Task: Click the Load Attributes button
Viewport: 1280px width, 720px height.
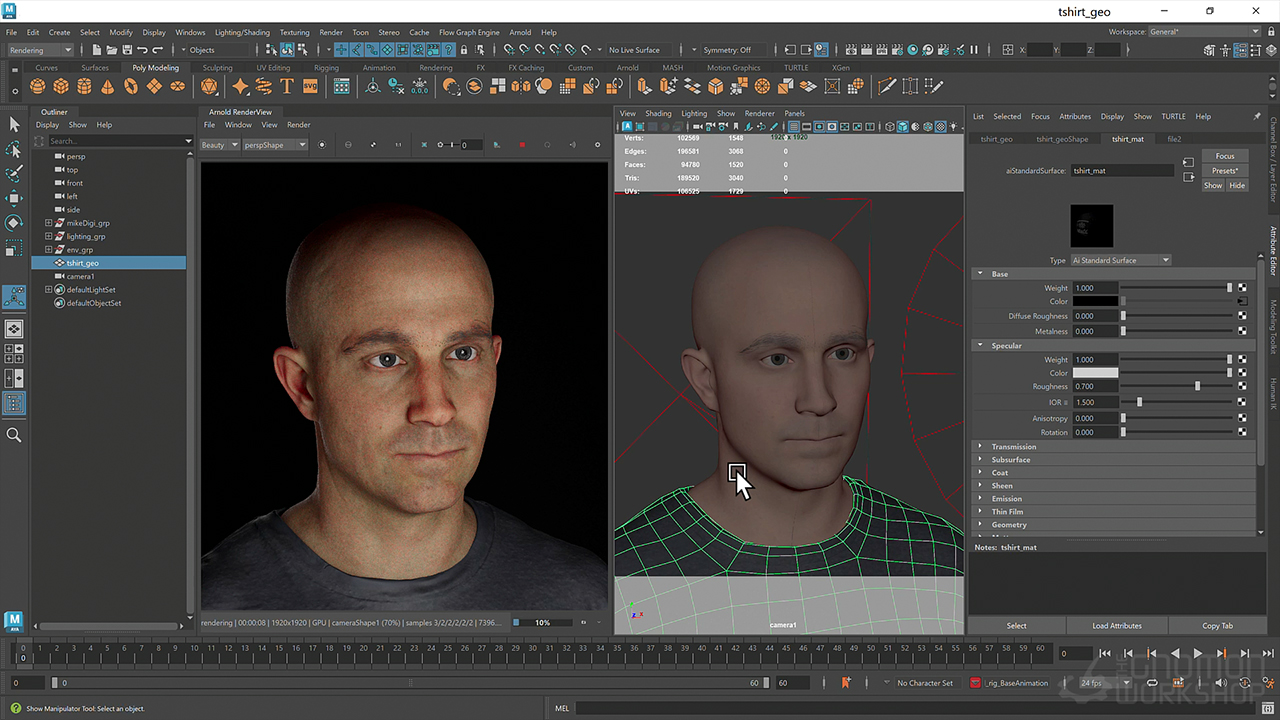Action: point(1116,626)
